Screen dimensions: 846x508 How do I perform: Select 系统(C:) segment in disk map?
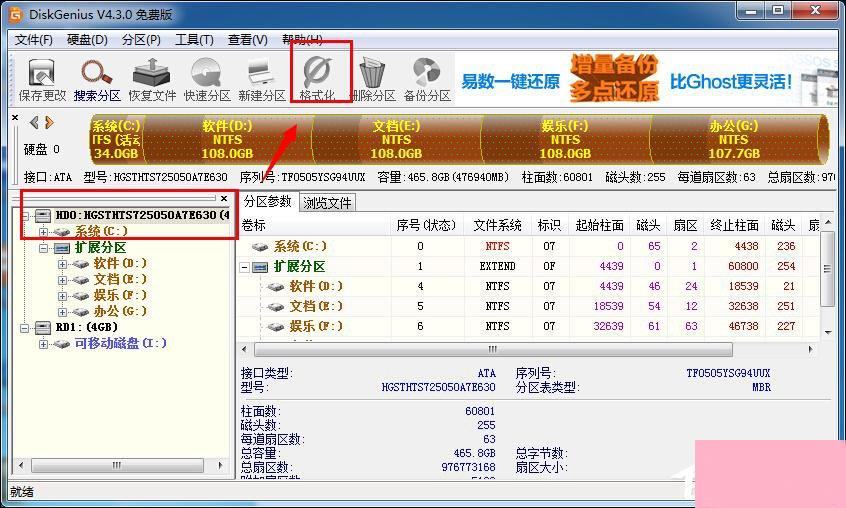(115, 139)
